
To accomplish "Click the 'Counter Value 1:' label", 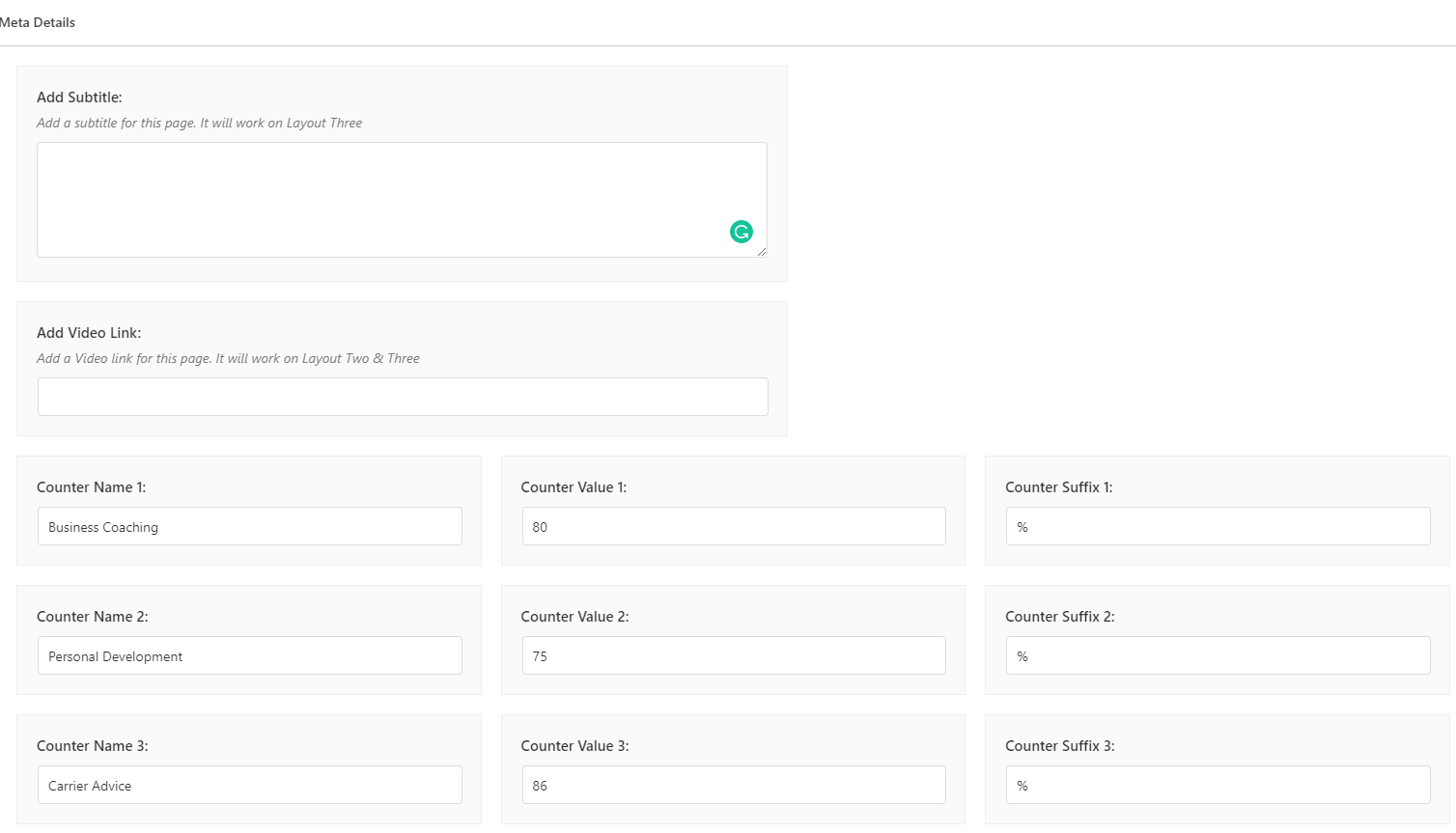I will (574, 487).
